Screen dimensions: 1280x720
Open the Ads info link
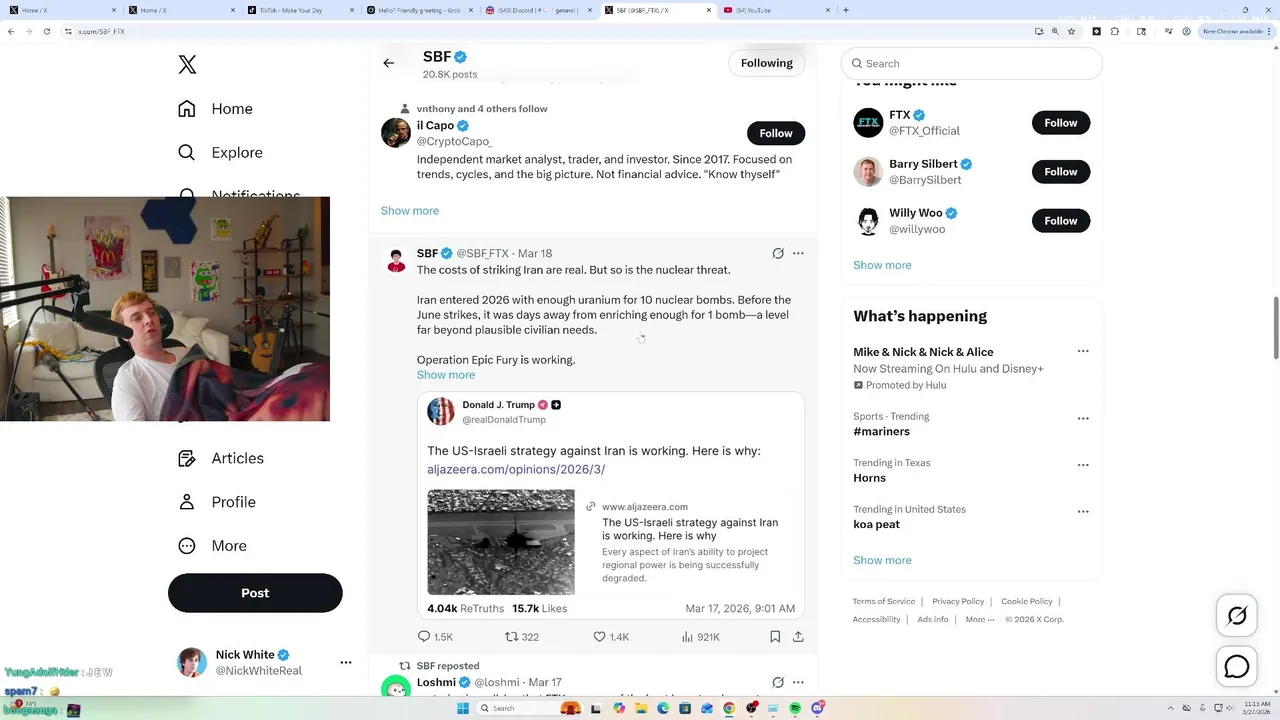[x=933, y=619]
